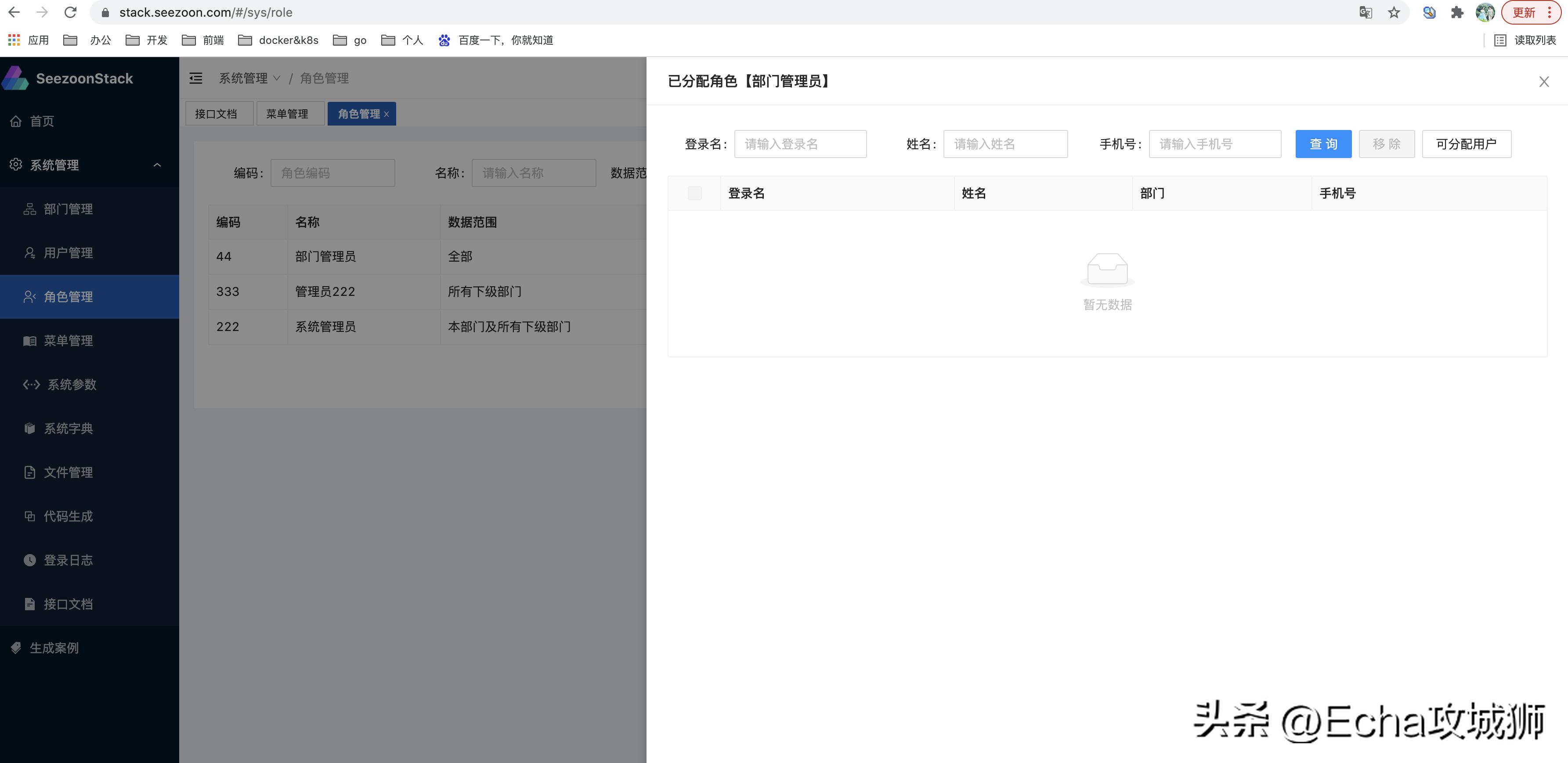Open 代码生成 in the sidebar
This screenshot has height=763, width=1568.
(x=90, y=516)
